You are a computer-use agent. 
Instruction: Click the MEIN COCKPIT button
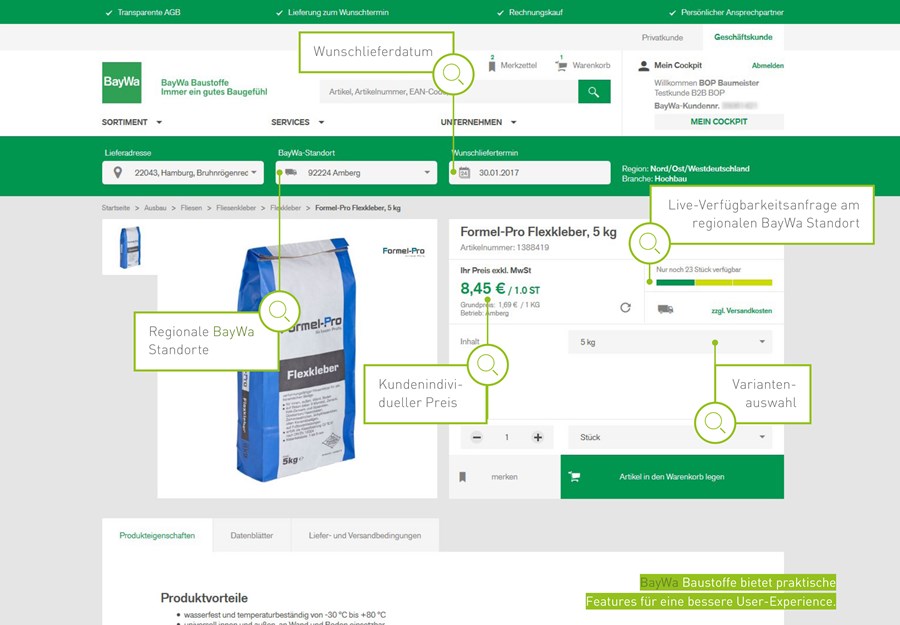coord(719,122)
